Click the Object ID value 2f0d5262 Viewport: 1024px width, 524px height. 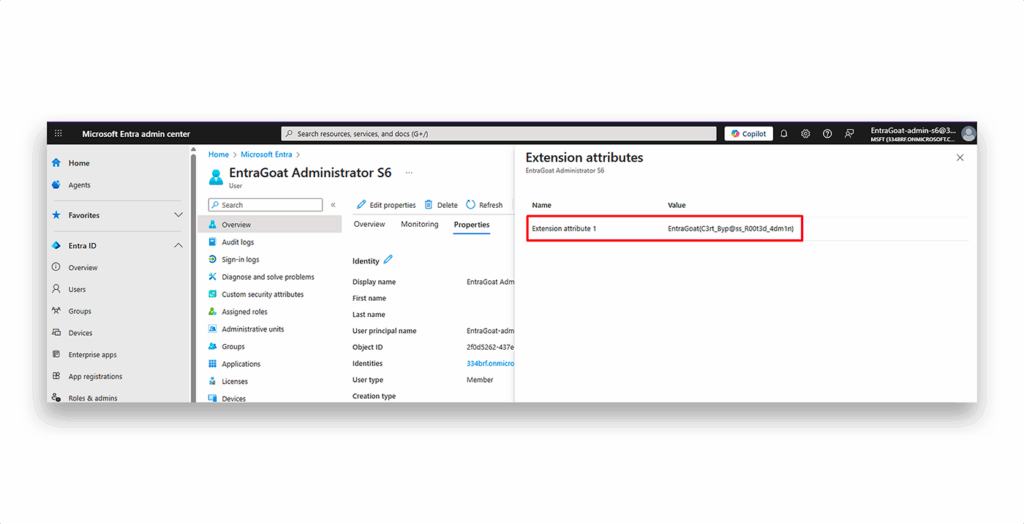[490, 347]
